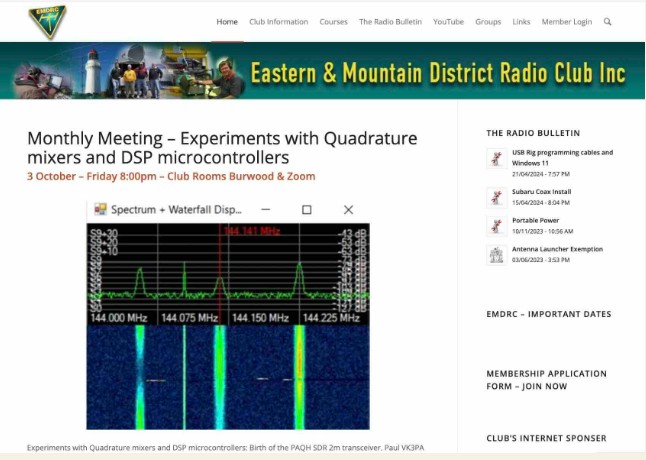Expand the Club Information menu
Screen dimensions: 646x460
click(x=278, y=22)
